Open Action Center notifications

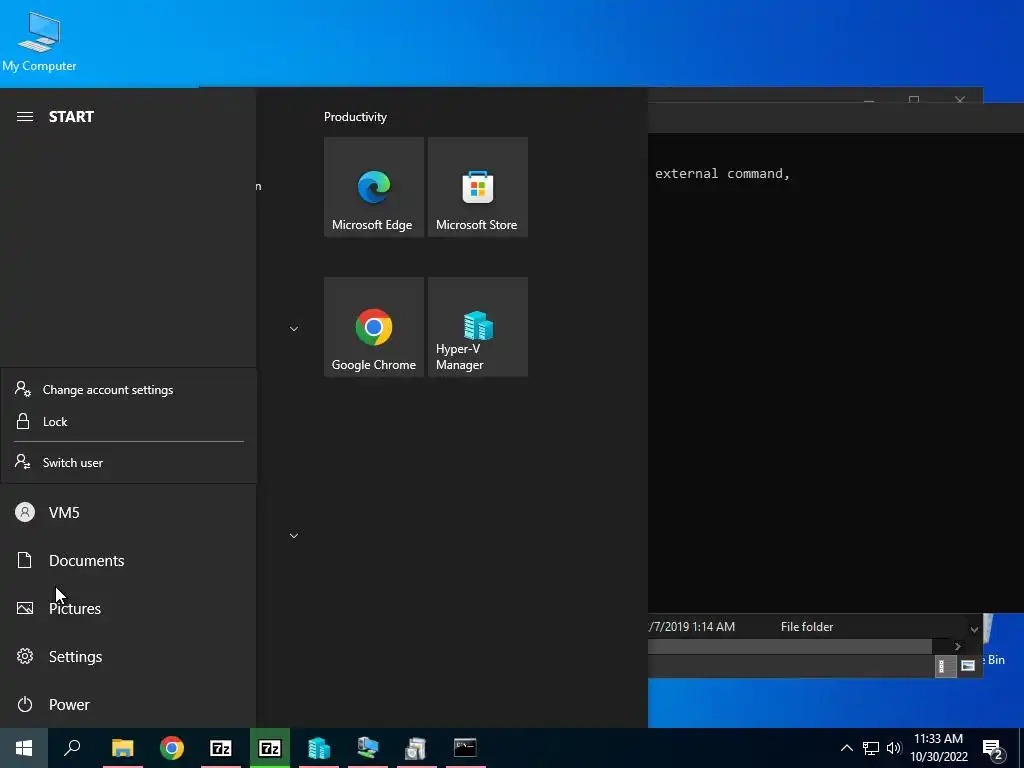pos(992,749)
